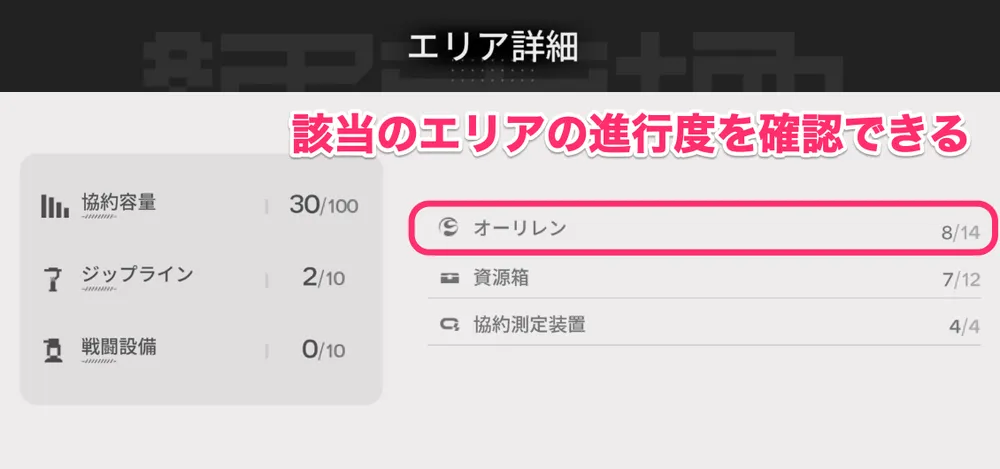Image resolution: width=1000 pixels, height=469 pixels.
Task: Click the 資源箱 chest icon
Action: pyautogui.click(x=450, y=278)
